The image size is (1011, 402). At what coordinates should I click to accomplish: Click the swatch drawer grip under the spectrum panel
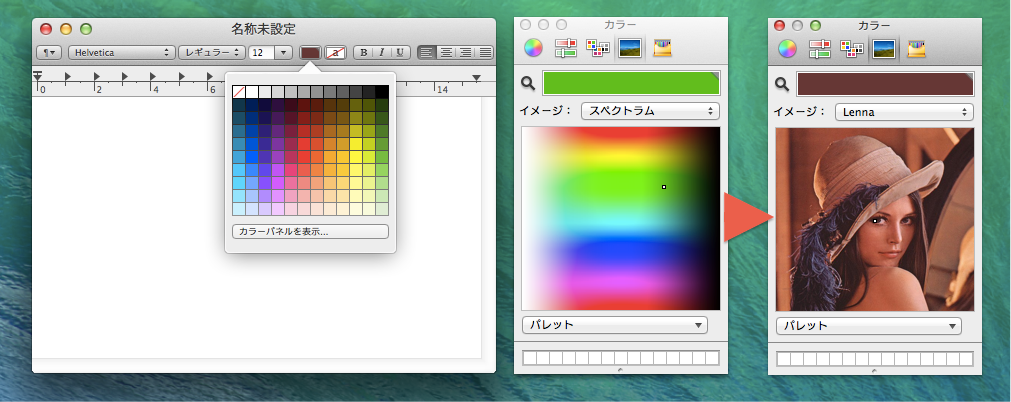tap(620, 370)
